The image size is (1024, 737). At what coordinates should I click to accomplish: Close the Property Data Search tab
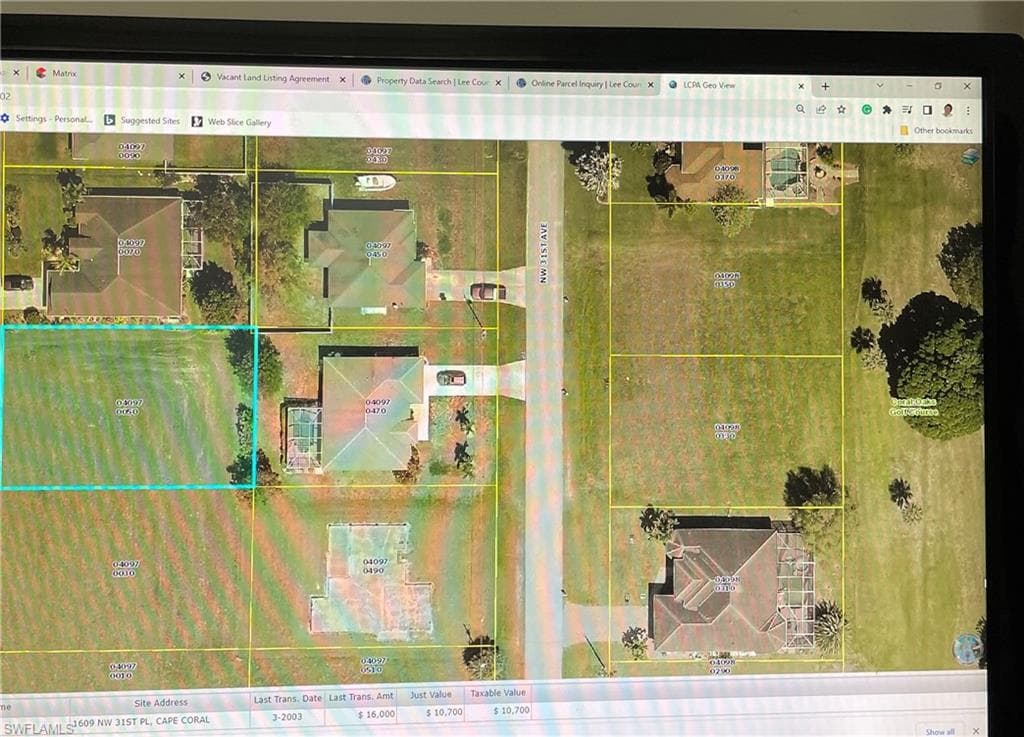pyautogui.click(x=498, y=83)
